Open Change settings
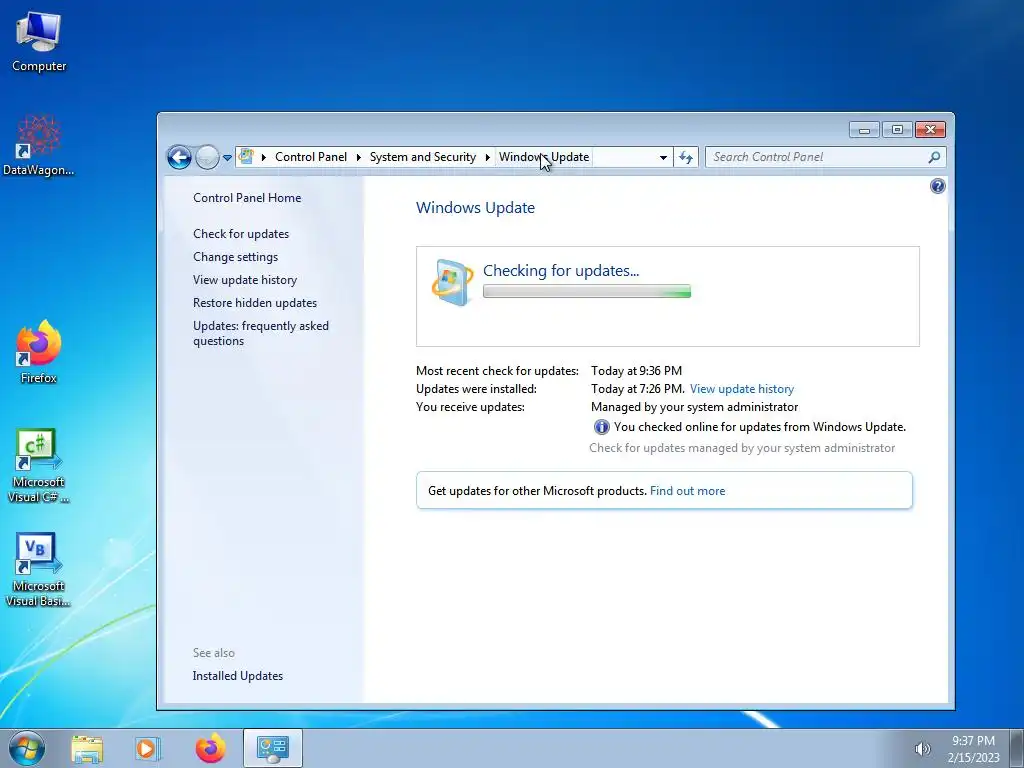Viewport: 1024px width, 768px height. [x=235, y=257]
